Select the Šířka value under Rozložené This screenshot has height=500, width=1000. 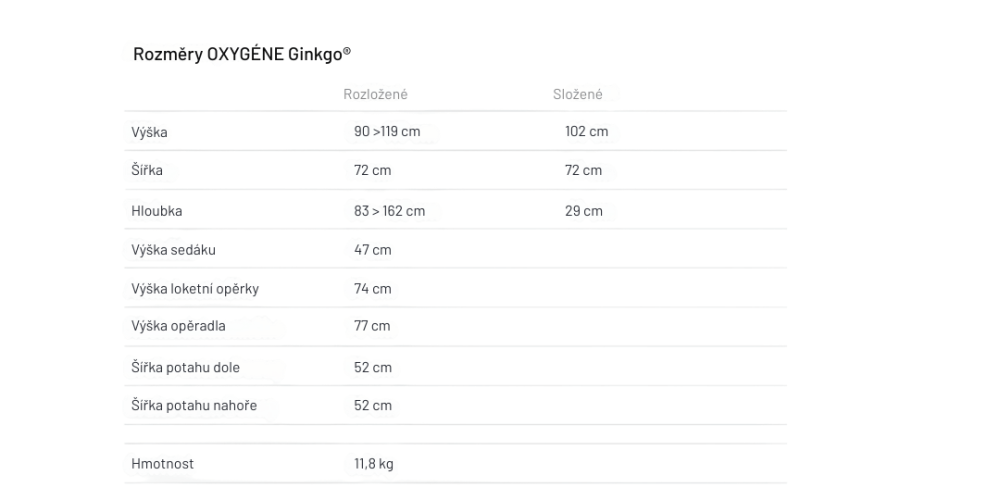[372, 171]
